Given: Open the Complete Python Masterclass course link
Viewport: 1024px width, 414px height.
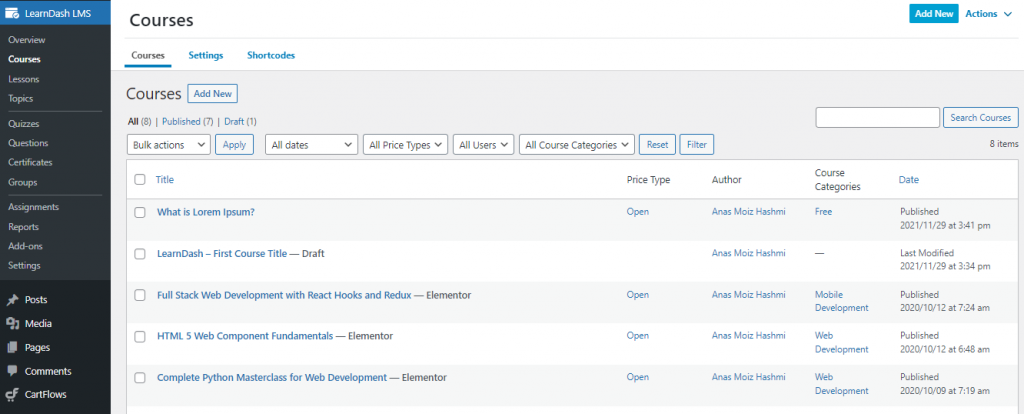Looking at the screenshot, I should click(x=271, y=378).
